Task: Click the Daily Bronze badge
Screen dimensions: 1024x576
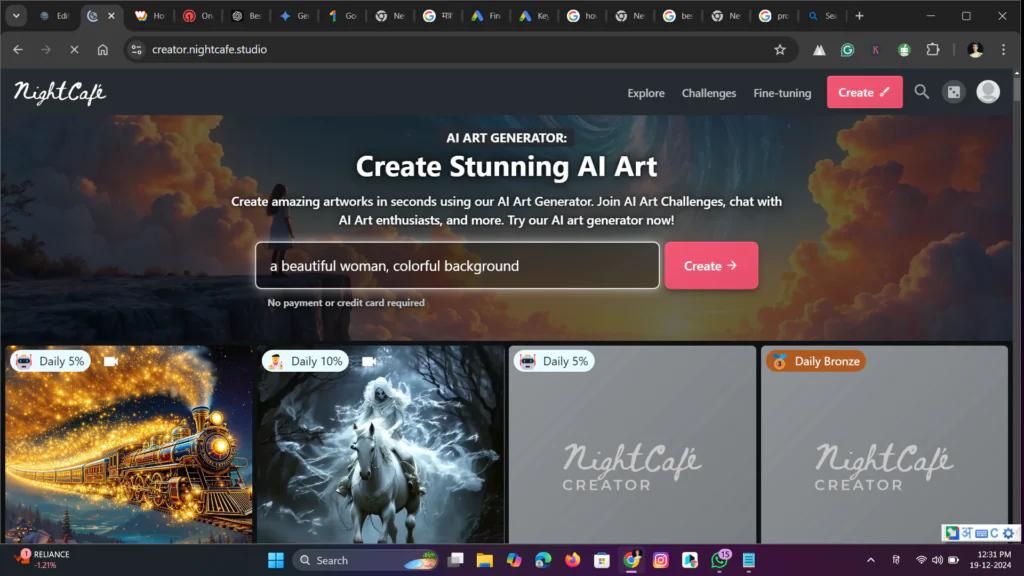Action: click(x=816, y=361)
